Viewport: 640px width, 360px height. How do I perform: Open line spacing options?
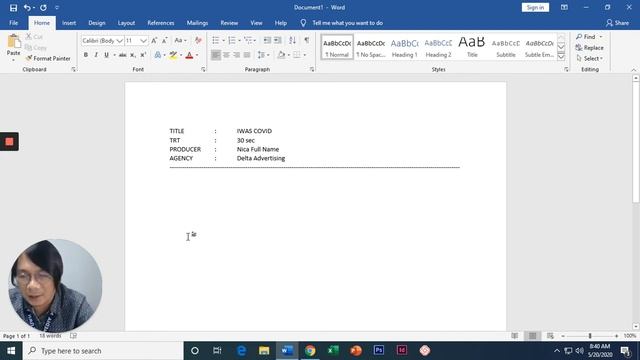[263, 55]
